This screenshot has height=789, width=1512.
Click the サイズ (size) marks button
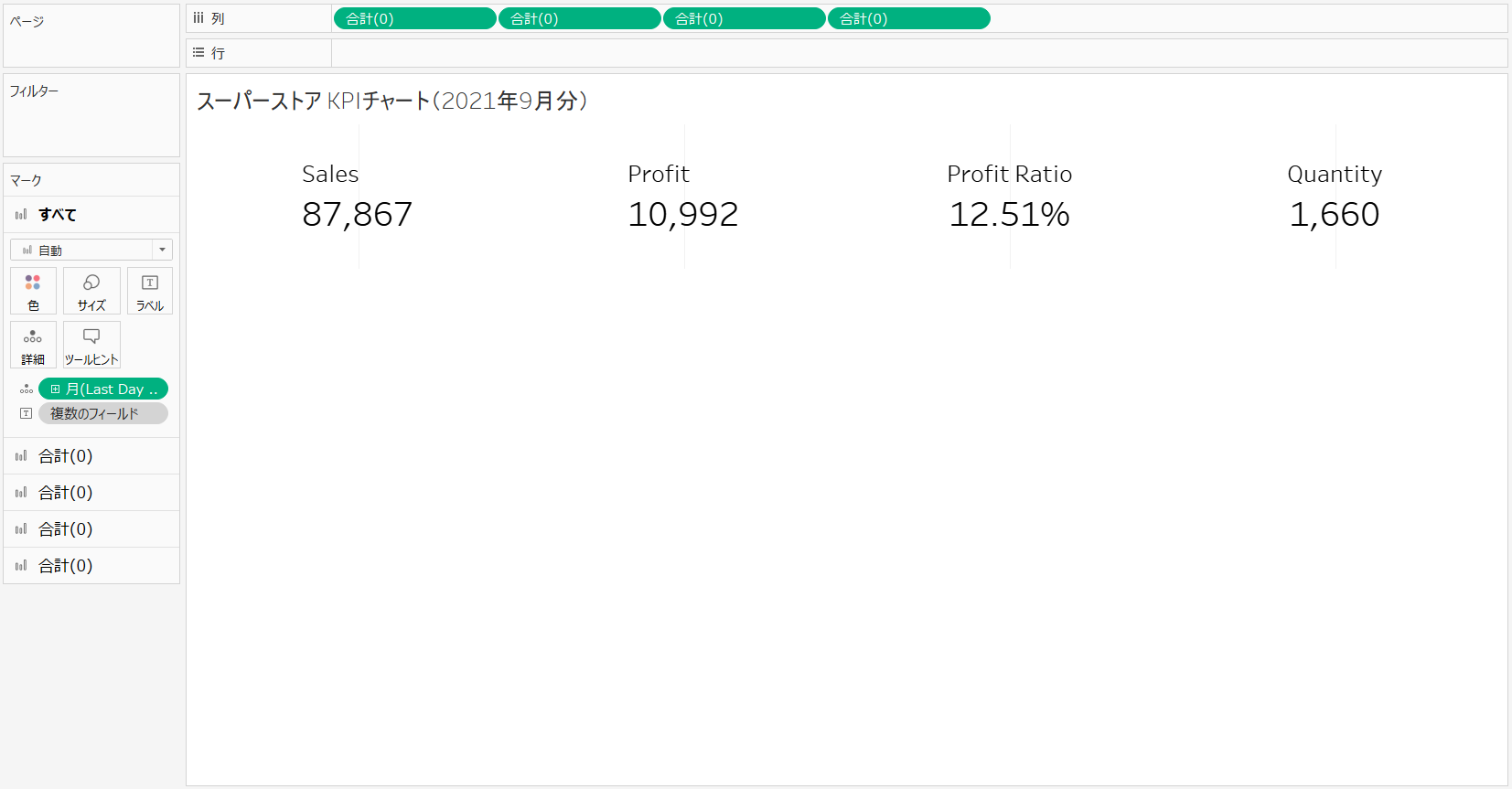[91, 291]
